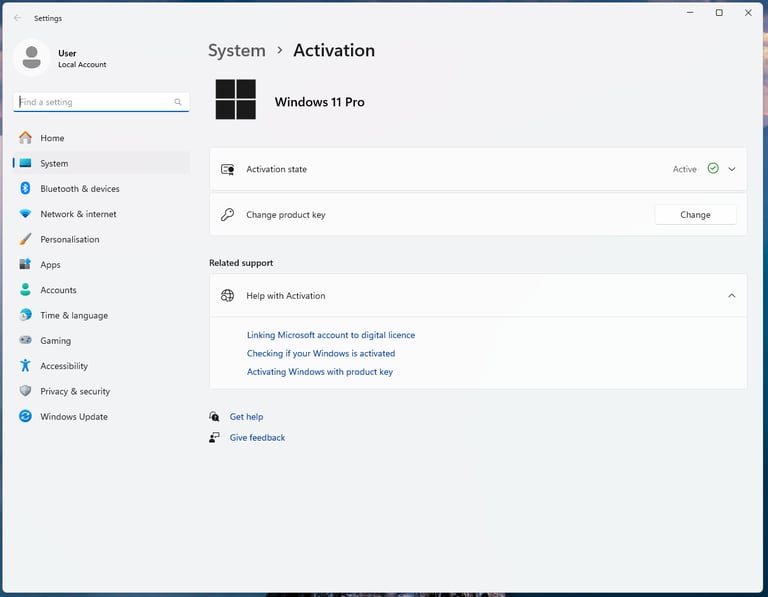The width and height of the screenshot is (768, 597).
Task: Click the Personalisation paintbrush icon
Action: (x=25, y=239)
